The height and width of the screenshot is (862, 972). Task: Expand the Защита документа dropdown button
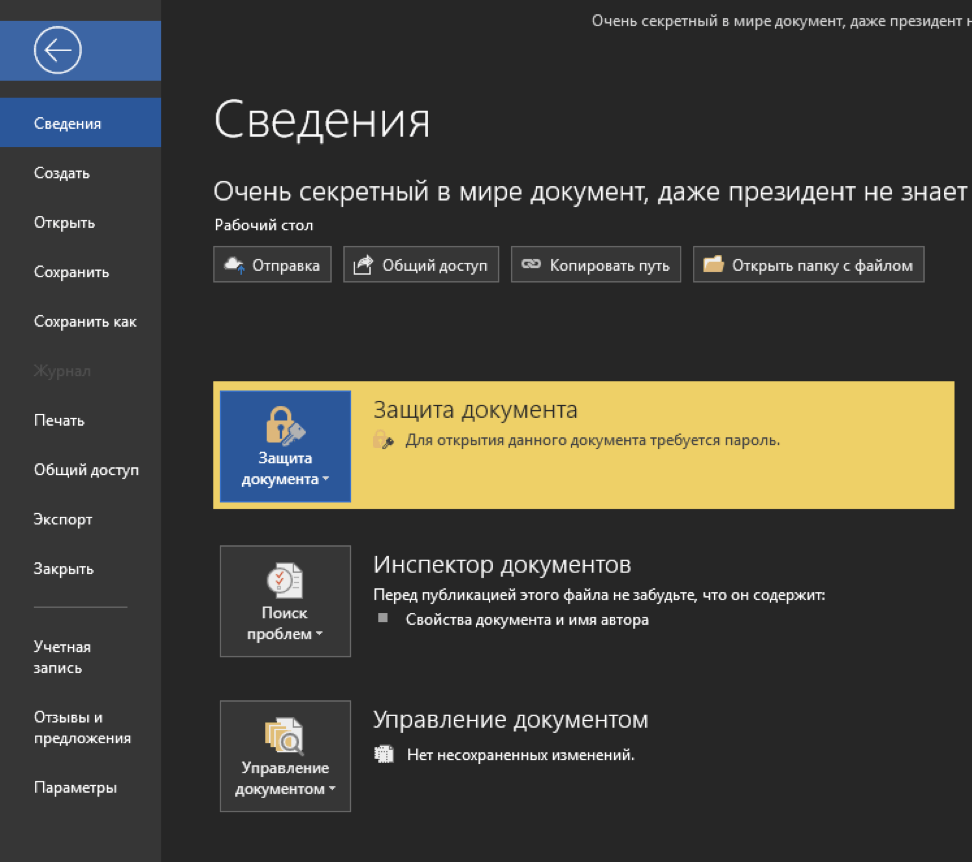(x=285, y=446)
